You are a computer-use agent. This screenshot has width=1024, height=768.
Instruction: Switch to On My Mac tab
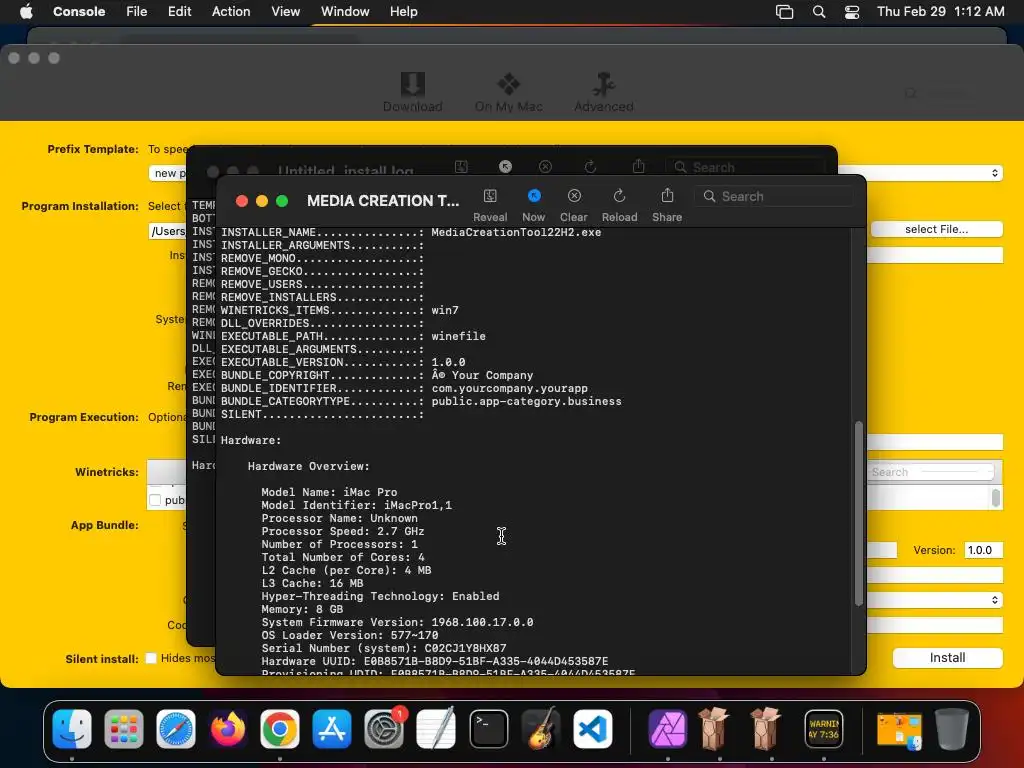tap(508, 92)
